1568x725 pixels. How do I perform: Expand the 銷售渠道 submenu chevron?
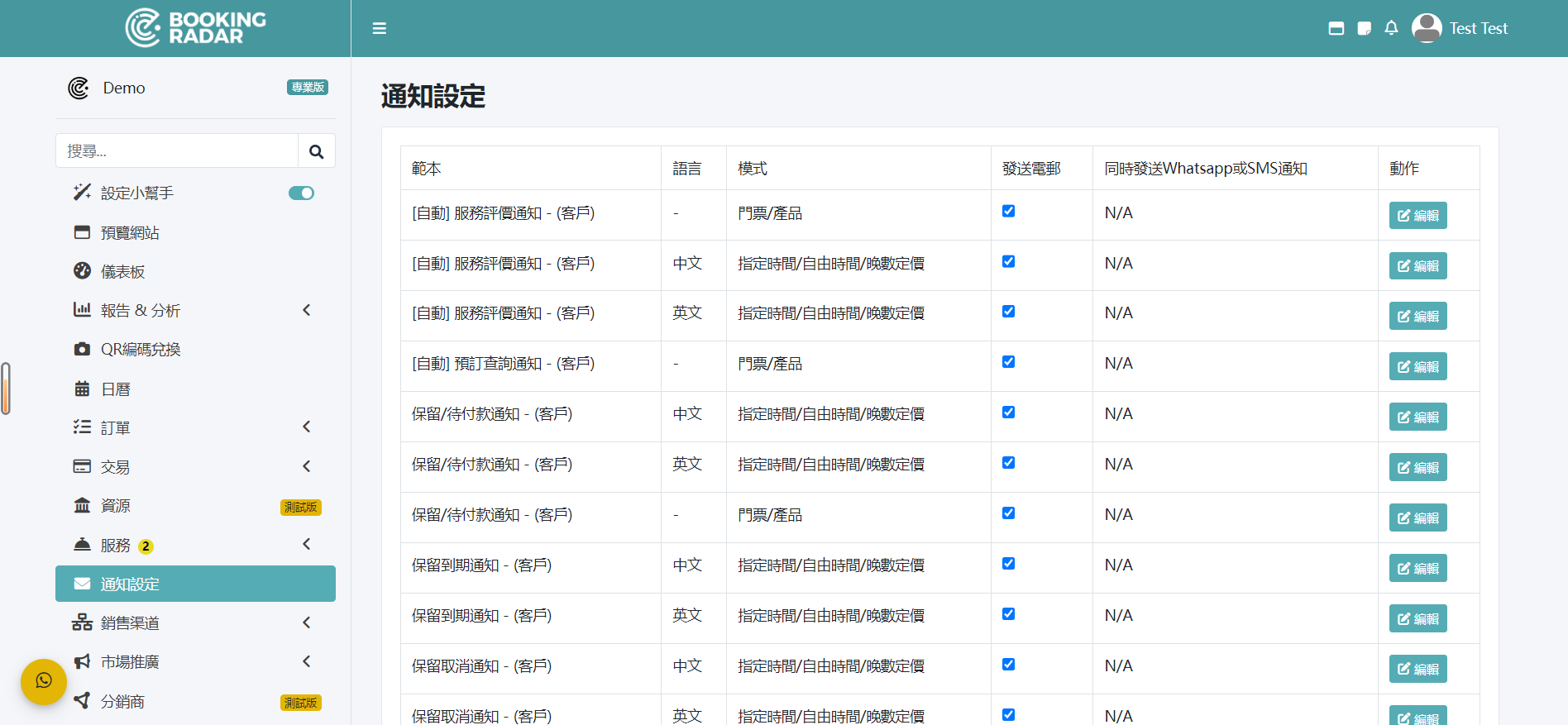coord(307,622)
